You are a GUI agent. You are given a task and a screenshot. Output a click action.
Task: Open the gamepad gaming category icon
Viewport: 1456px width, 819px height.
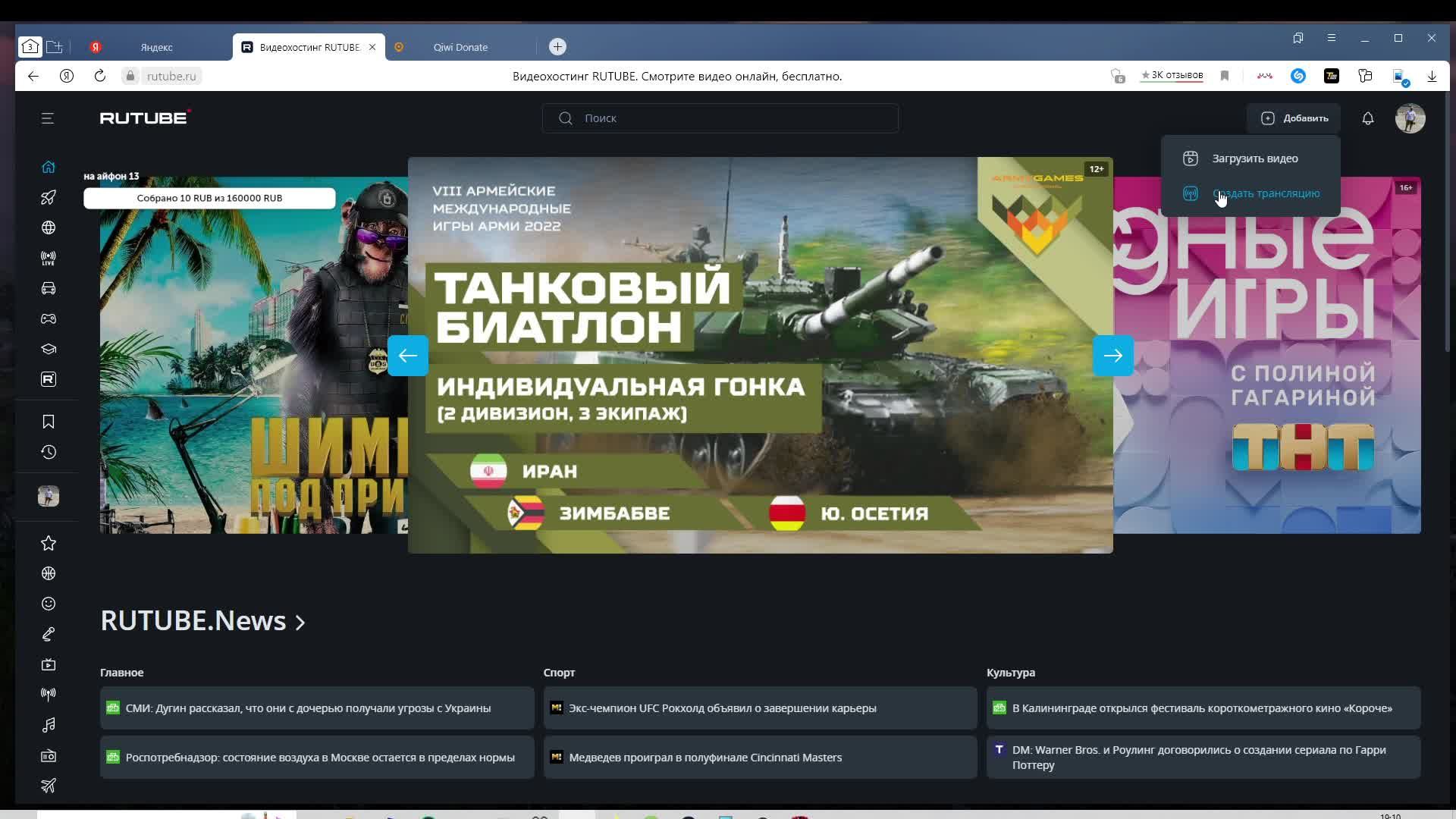(49, 318)
